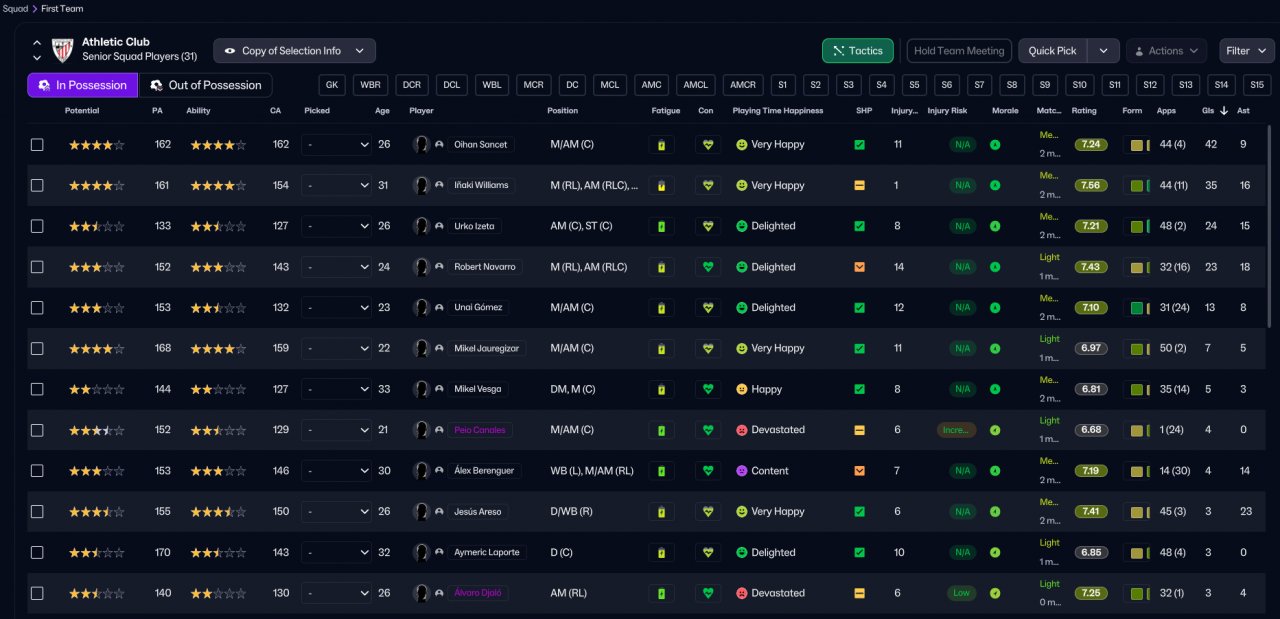1280x619 pixels.
Task: Click Mikel Jauregizar's form color swatch
Action: [x=1136, y=349]
